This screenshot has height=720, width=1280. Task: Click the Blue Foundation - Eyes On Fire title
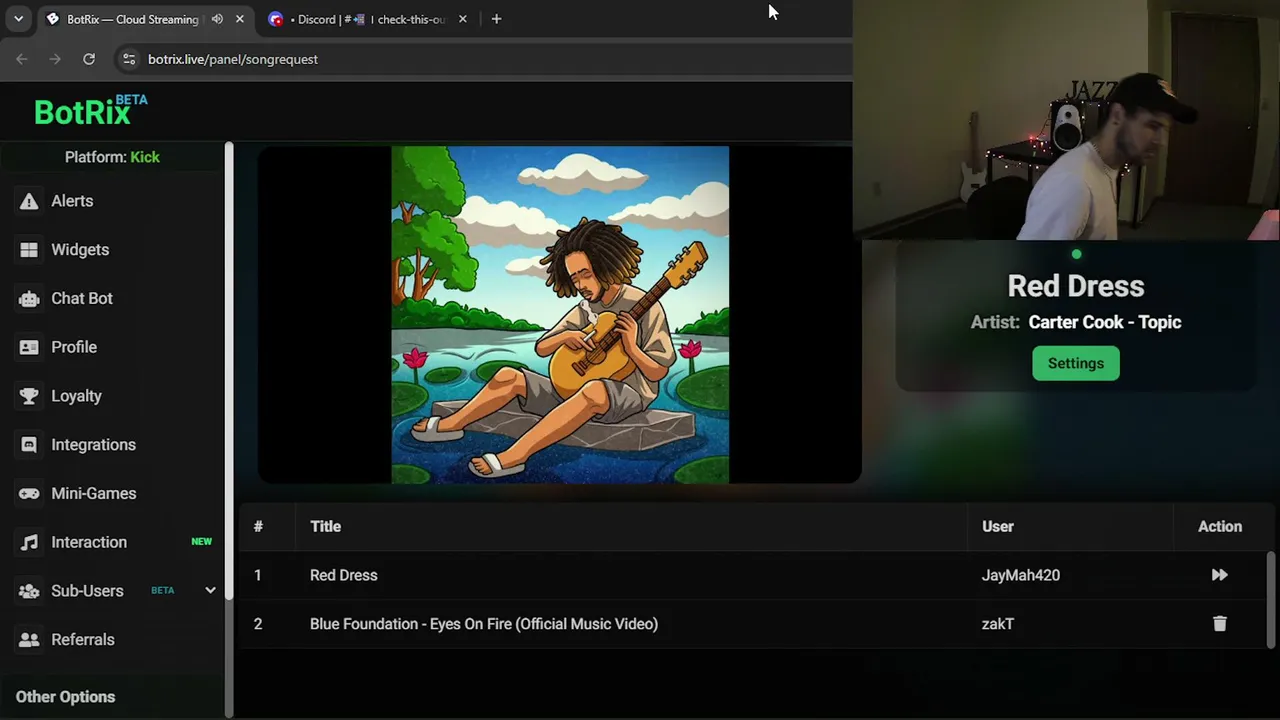click(484, 624)
